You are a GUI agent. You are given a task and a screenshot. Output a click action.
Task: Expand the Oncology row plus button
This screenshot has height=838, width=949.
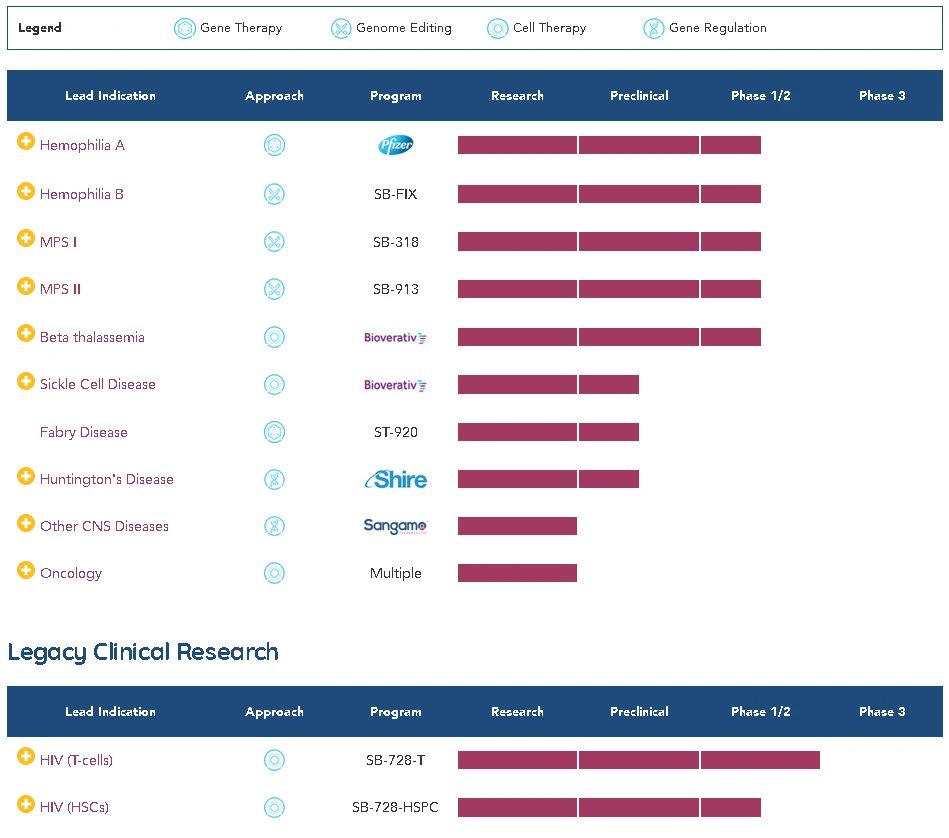(26, 571)
